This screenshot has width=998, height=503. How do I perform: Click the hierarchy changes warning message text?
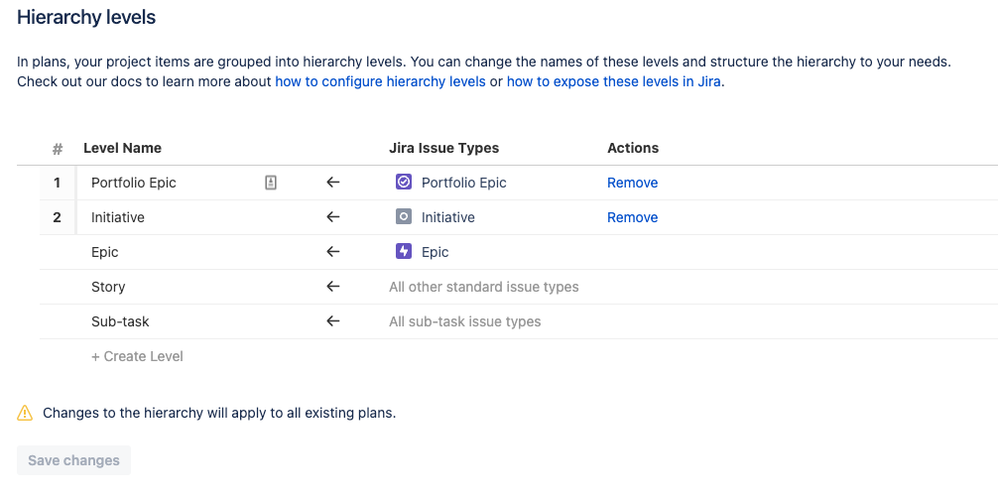click(x=219, y=413)
